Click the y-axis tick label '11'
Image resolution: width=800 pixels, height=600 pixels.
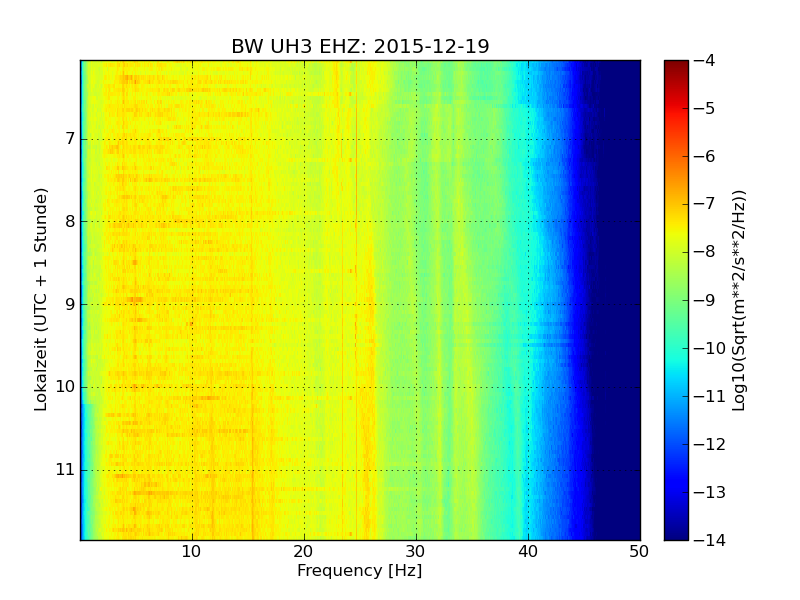[x=65, y=469]
